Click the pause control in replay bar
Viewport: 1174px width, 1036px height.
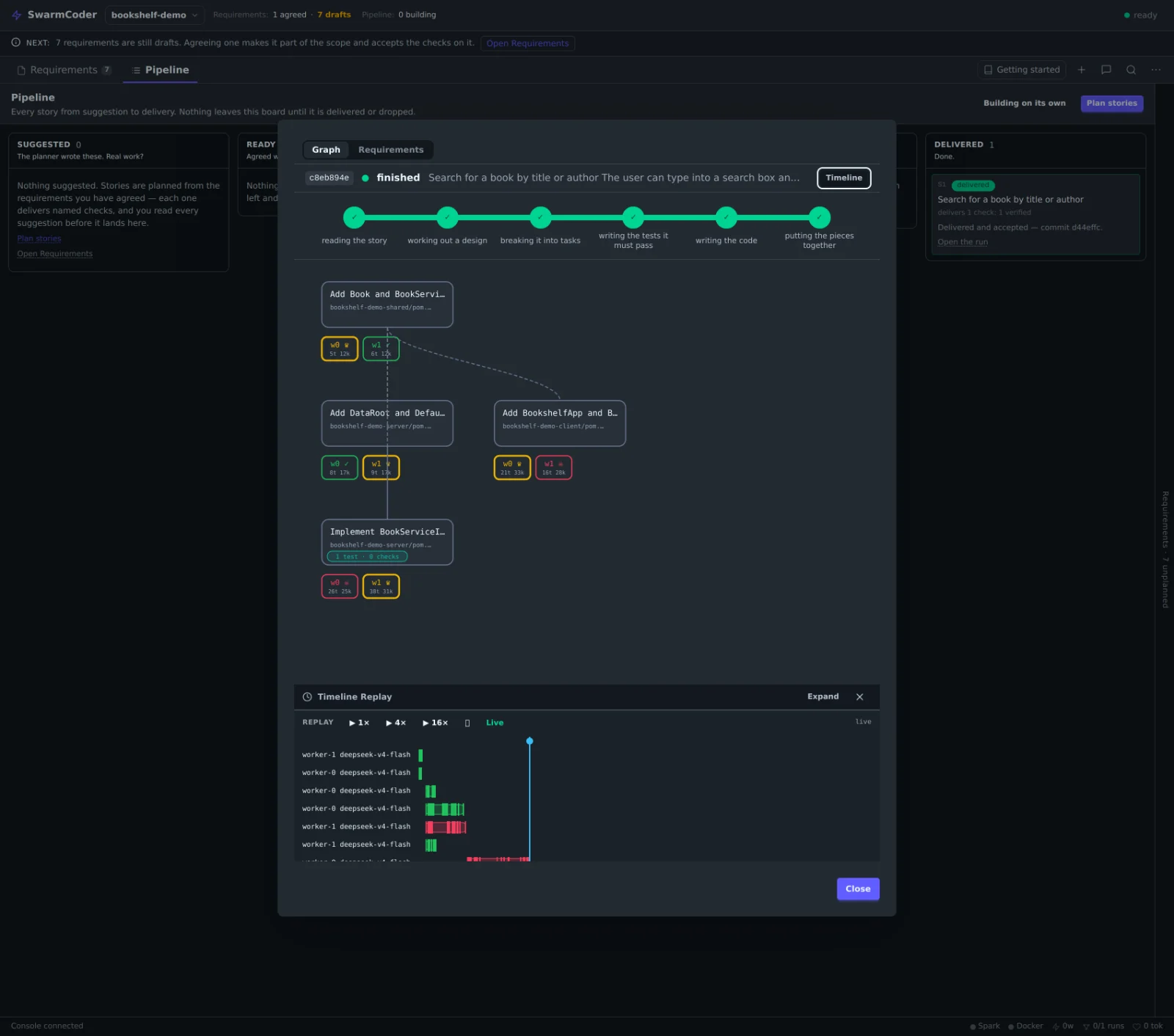(x=467, y=723)
